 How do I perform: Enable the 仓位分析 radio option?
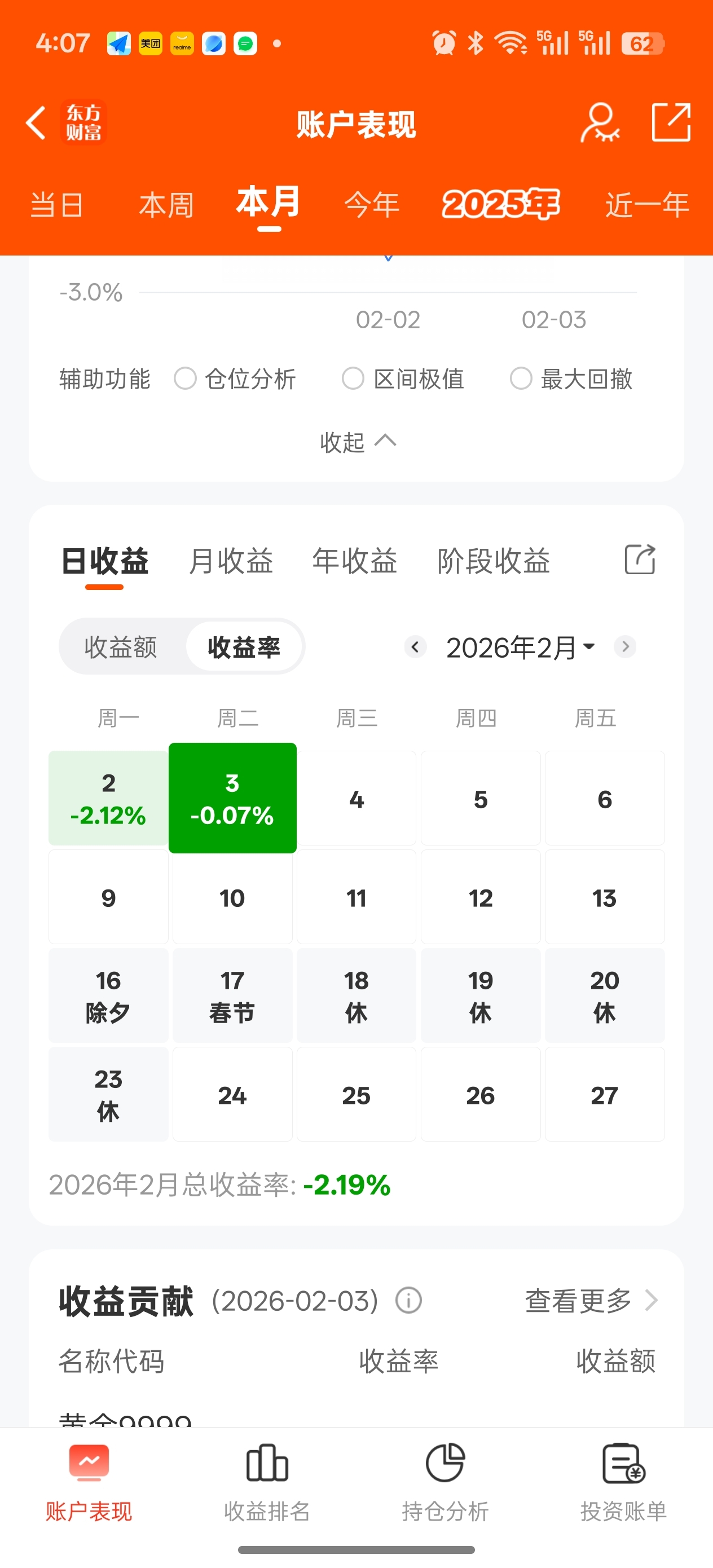[x=185, y=378]
